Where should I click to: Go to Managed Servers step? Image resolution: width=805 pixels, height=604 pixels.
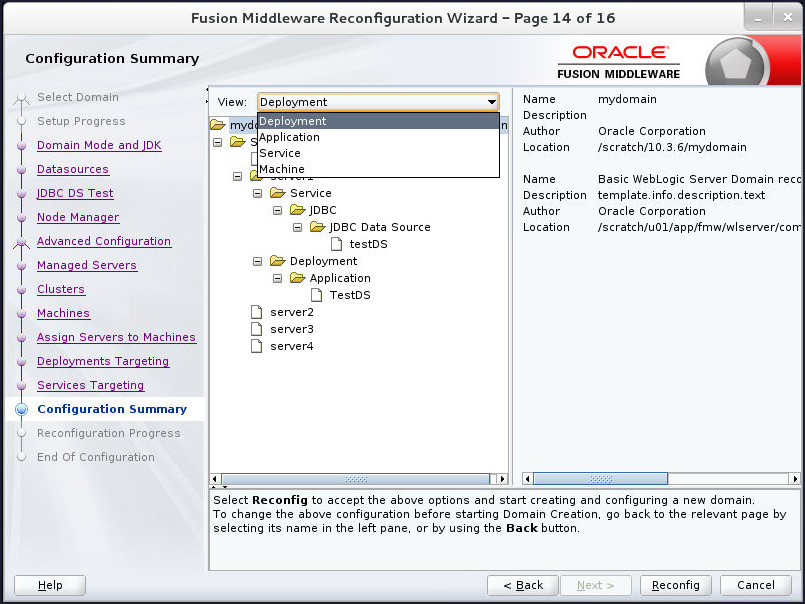(x=87, y=266)
